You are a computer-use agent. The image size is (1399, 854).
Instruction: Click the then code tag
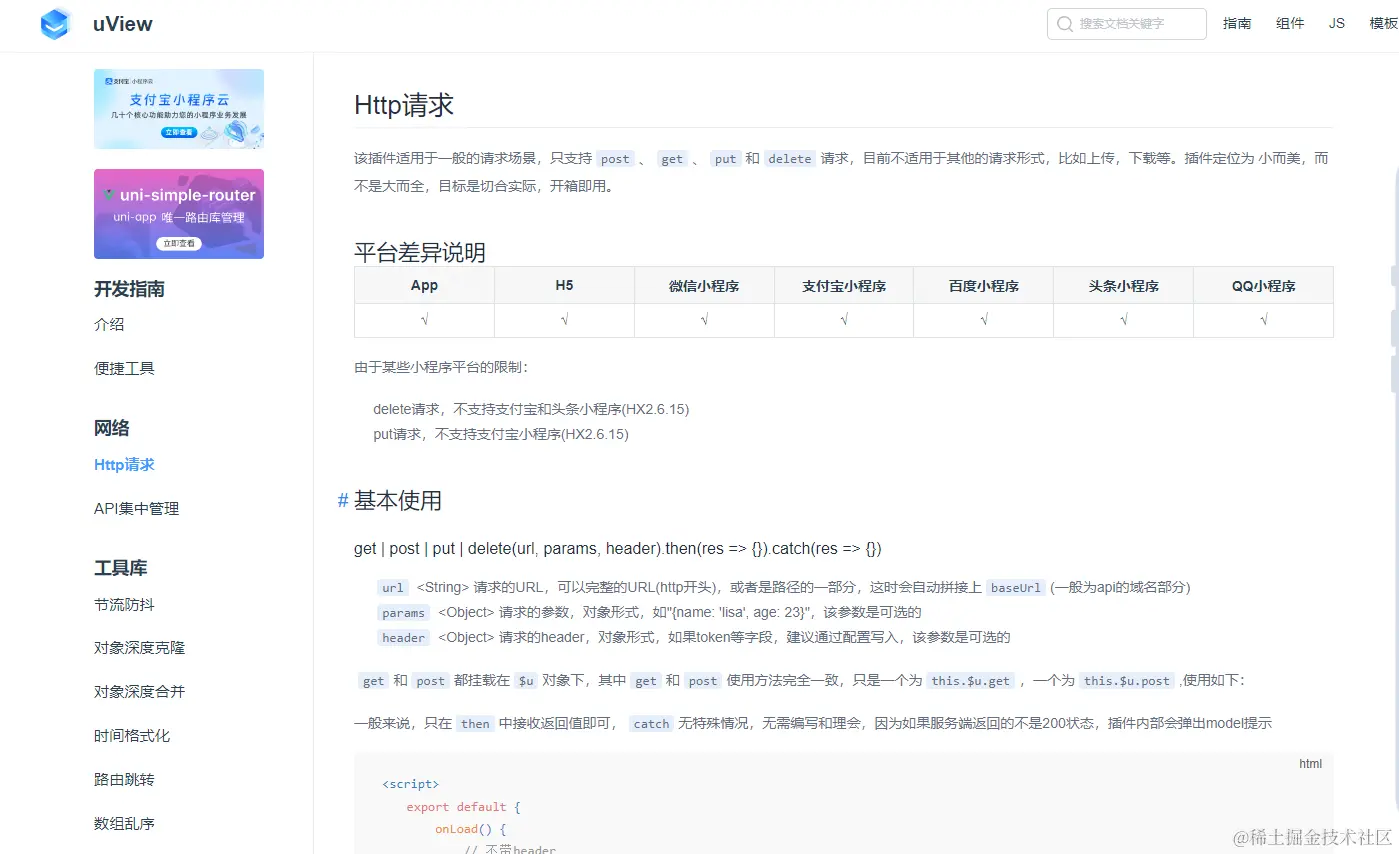475,724
